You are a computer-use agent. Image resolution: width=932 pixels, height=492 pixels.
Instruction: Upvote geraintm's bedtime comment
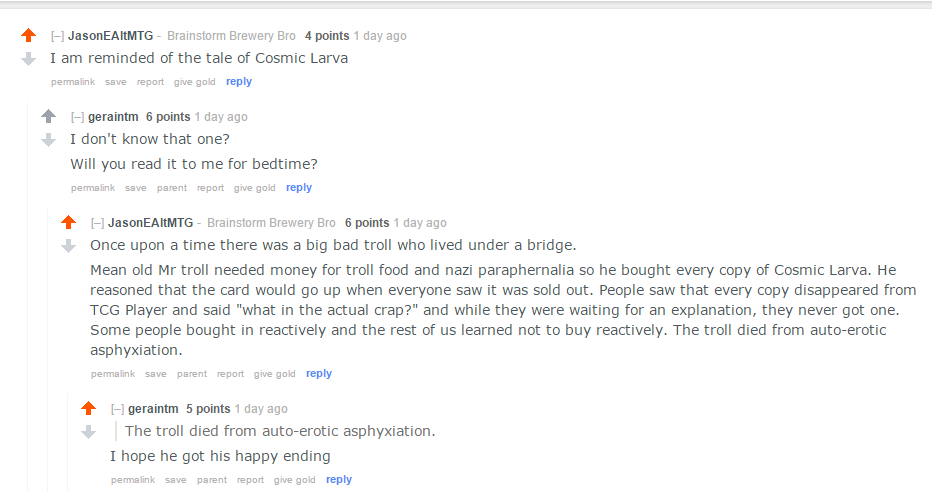click(x=49, y=116)
